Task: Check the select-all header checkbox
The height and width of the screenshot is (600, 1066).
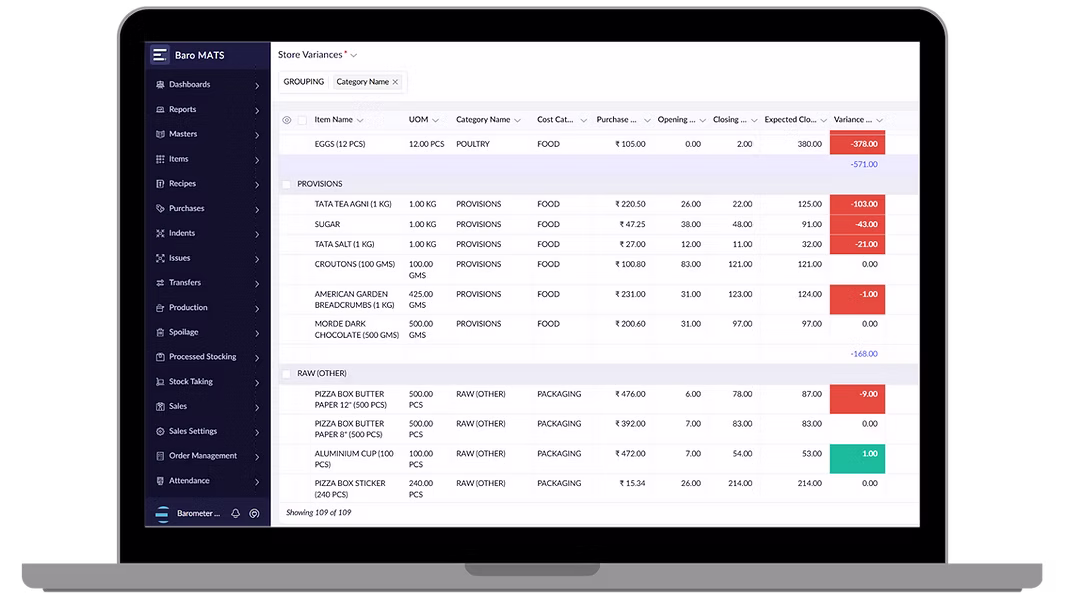Action: 302,120
